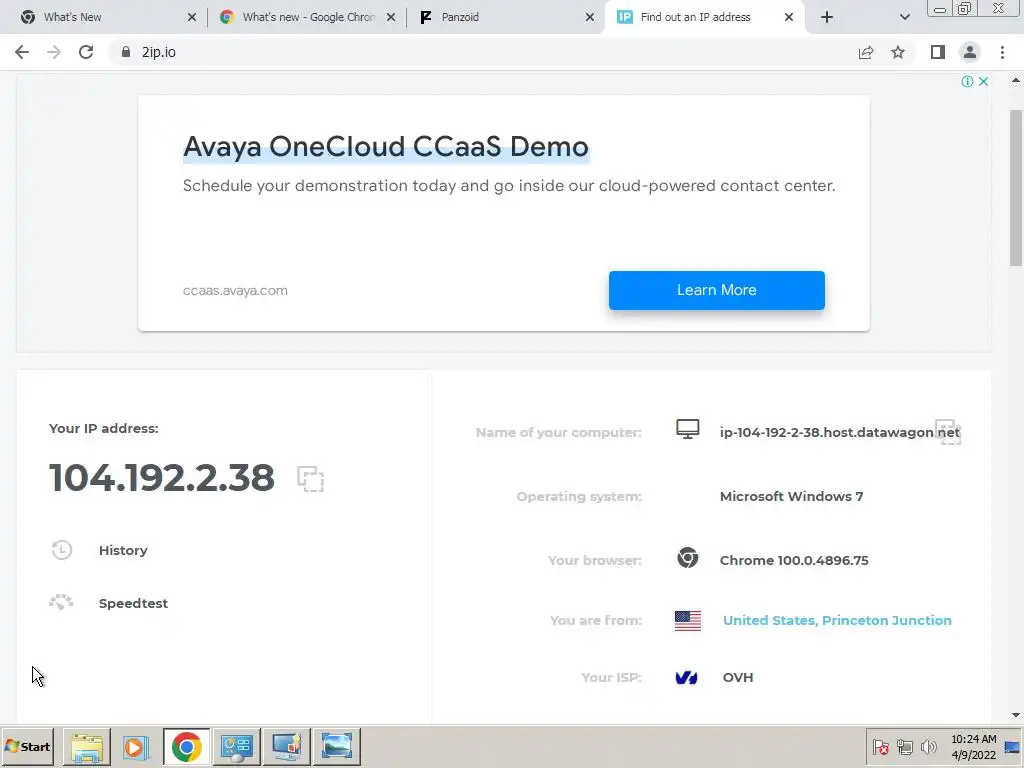Open the Windows Start menu
The height and width of the screenshot is (768, 1024).
tap(27, 746)
